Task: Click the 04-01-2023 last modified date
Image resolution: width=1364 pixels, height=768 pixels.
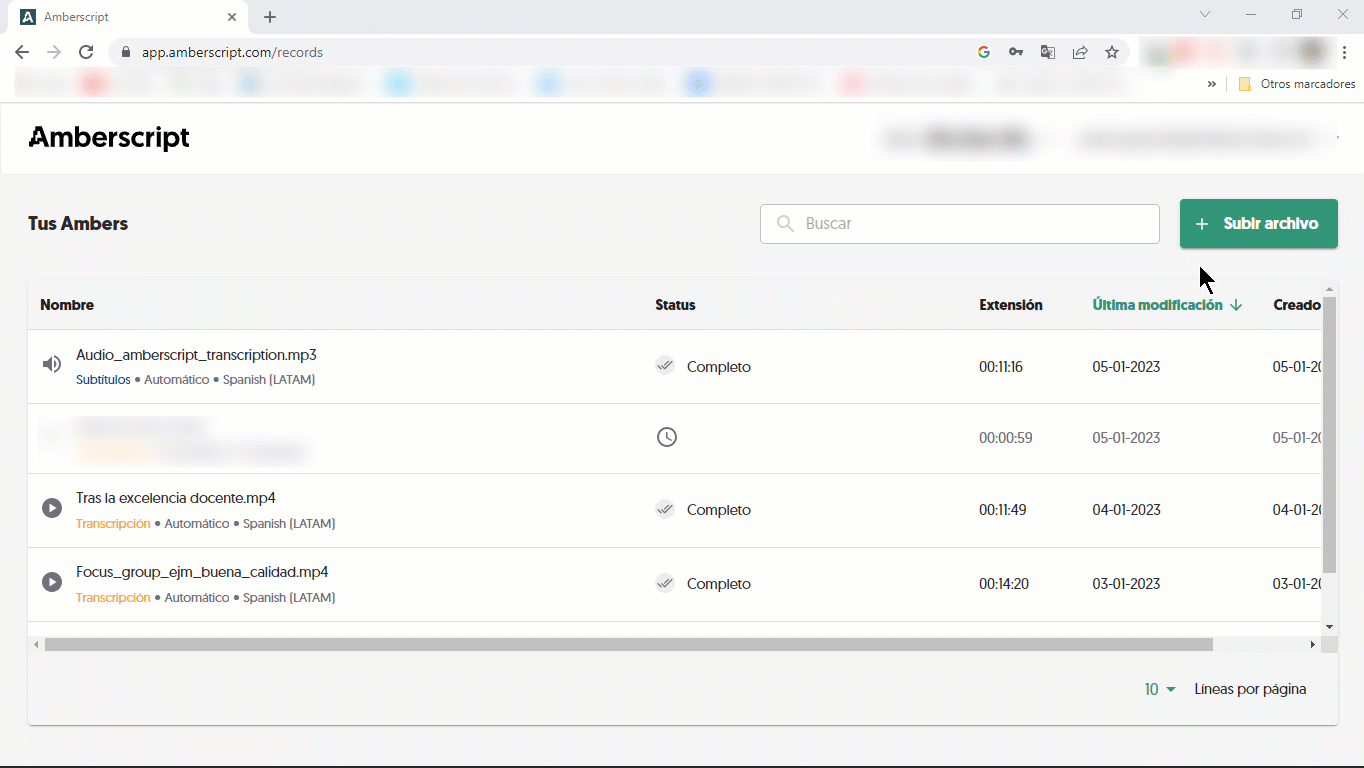Action: coord(1126,510)
